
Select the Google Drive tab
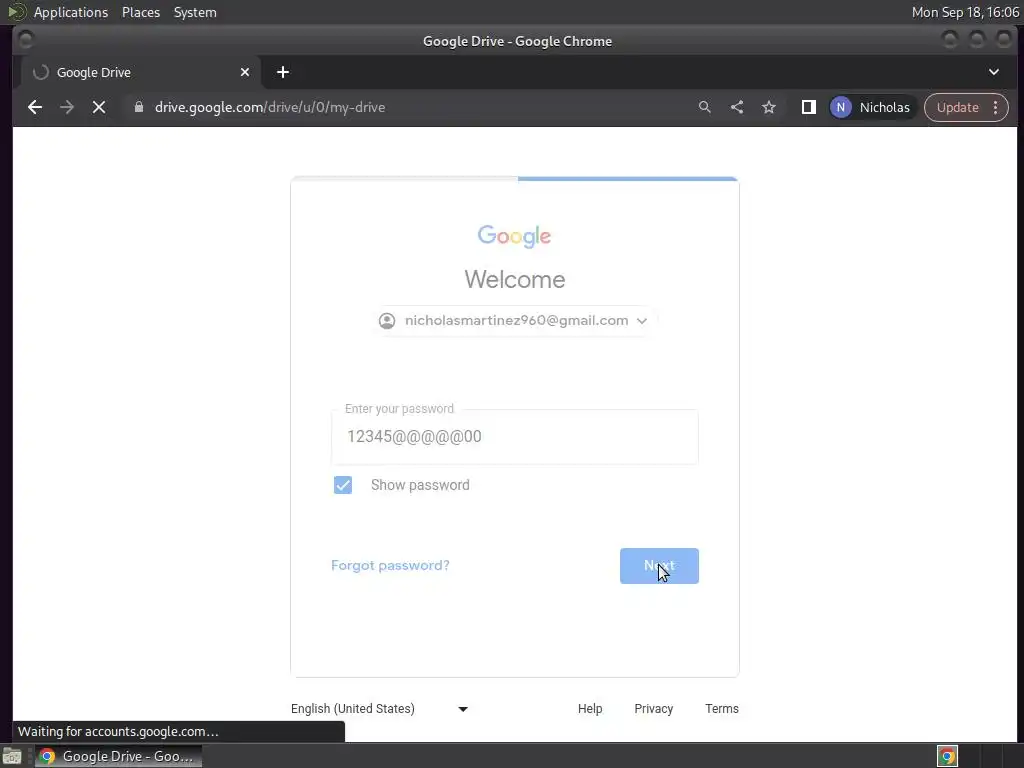tap(141, 72)
